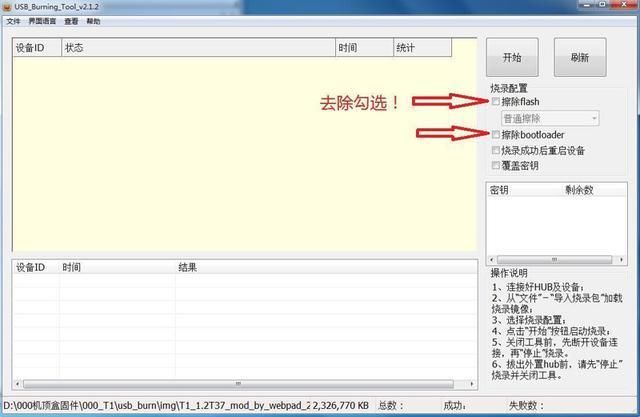
Task: Click the 统计 column header
Action: click(420, 48)
